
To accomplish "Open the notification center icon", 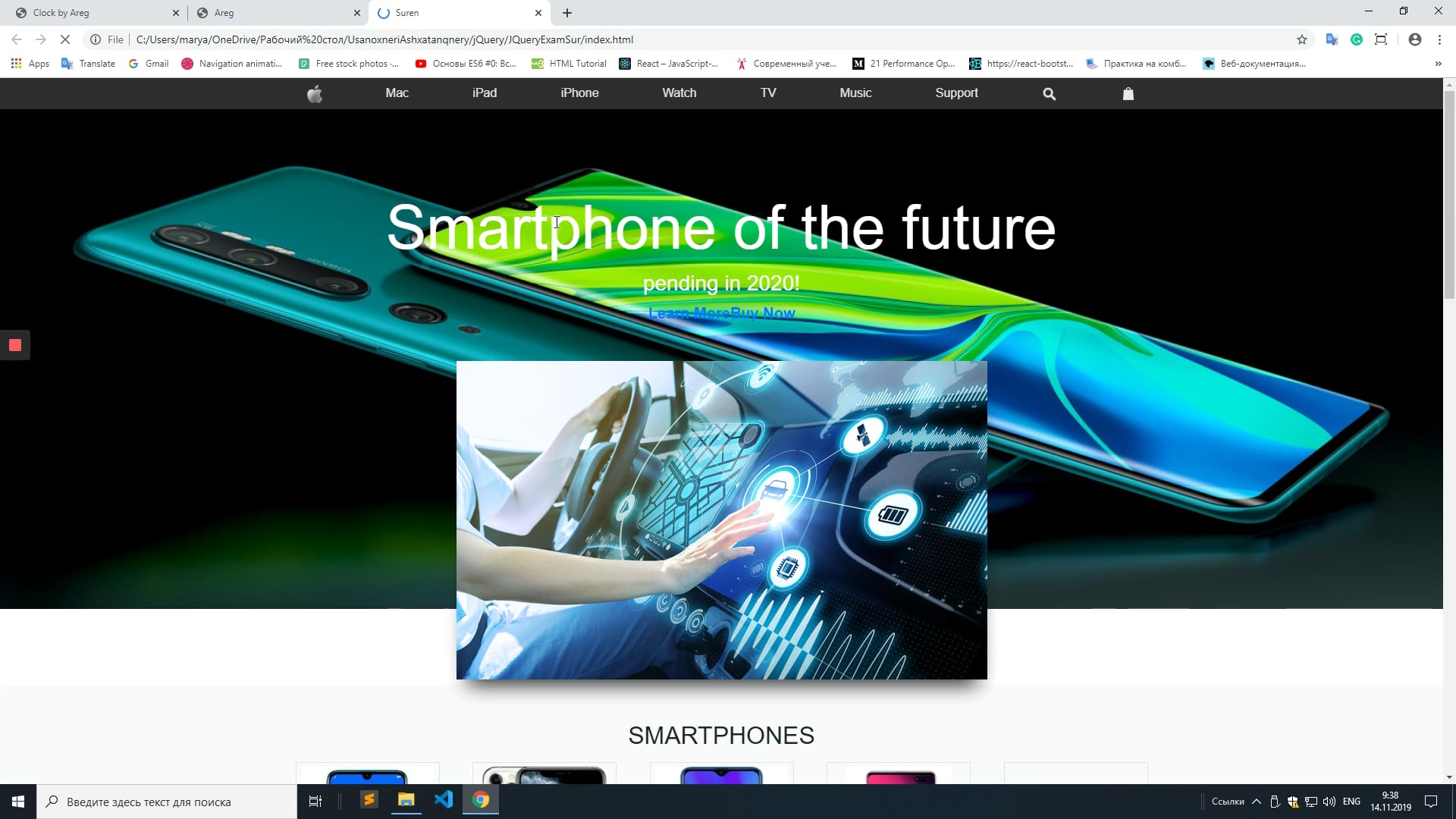I will [1431, 802].
